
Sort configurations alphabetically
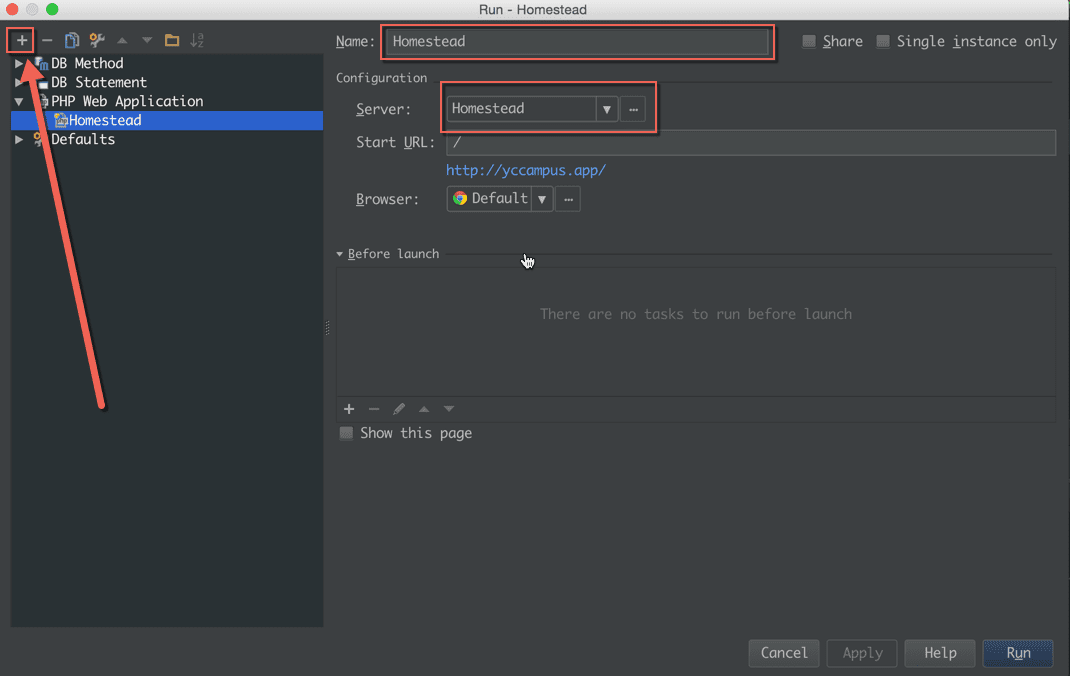[x=197, y=40]
